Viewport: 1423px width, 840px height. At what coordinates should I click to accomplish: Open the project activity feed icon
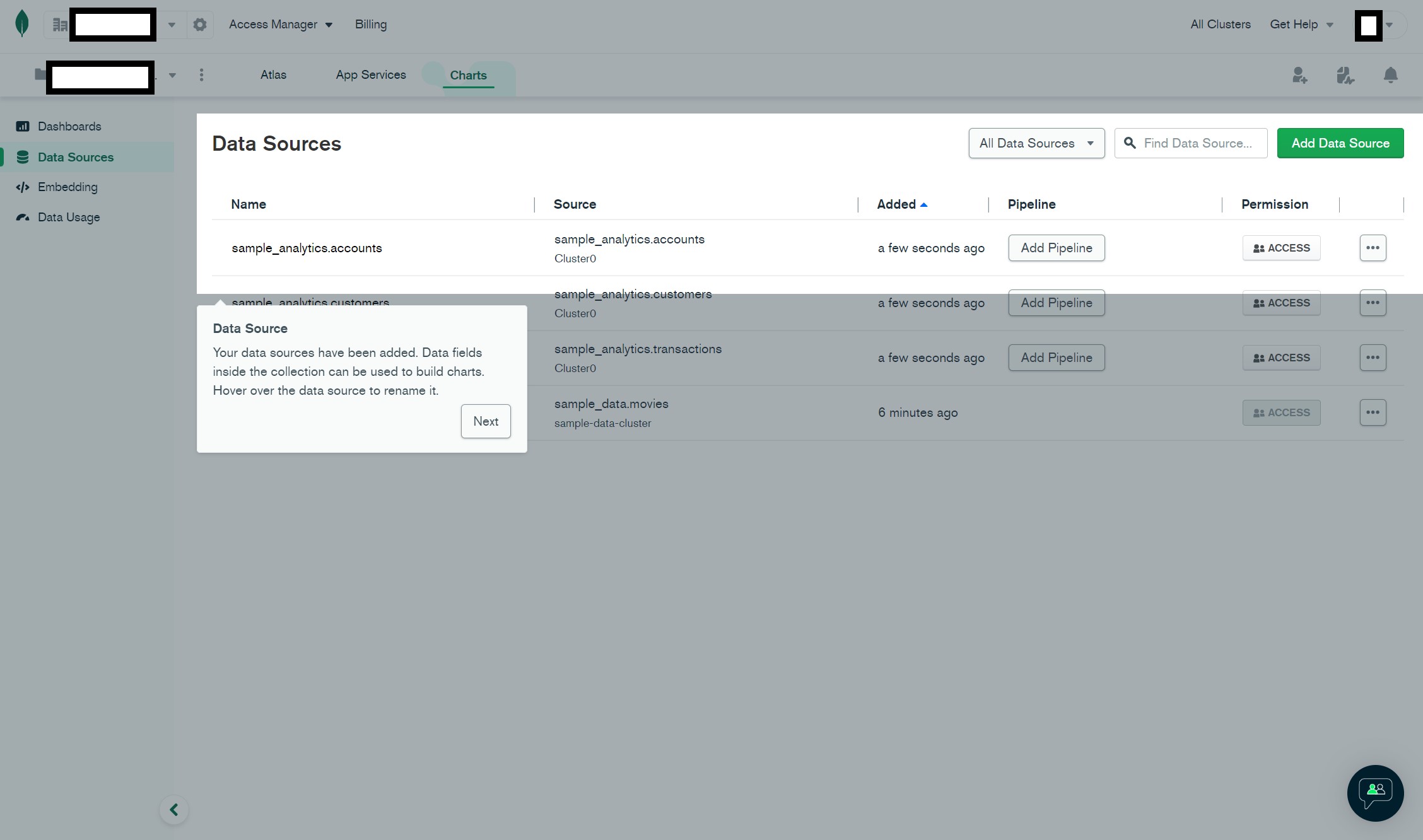coord(1345,75)
